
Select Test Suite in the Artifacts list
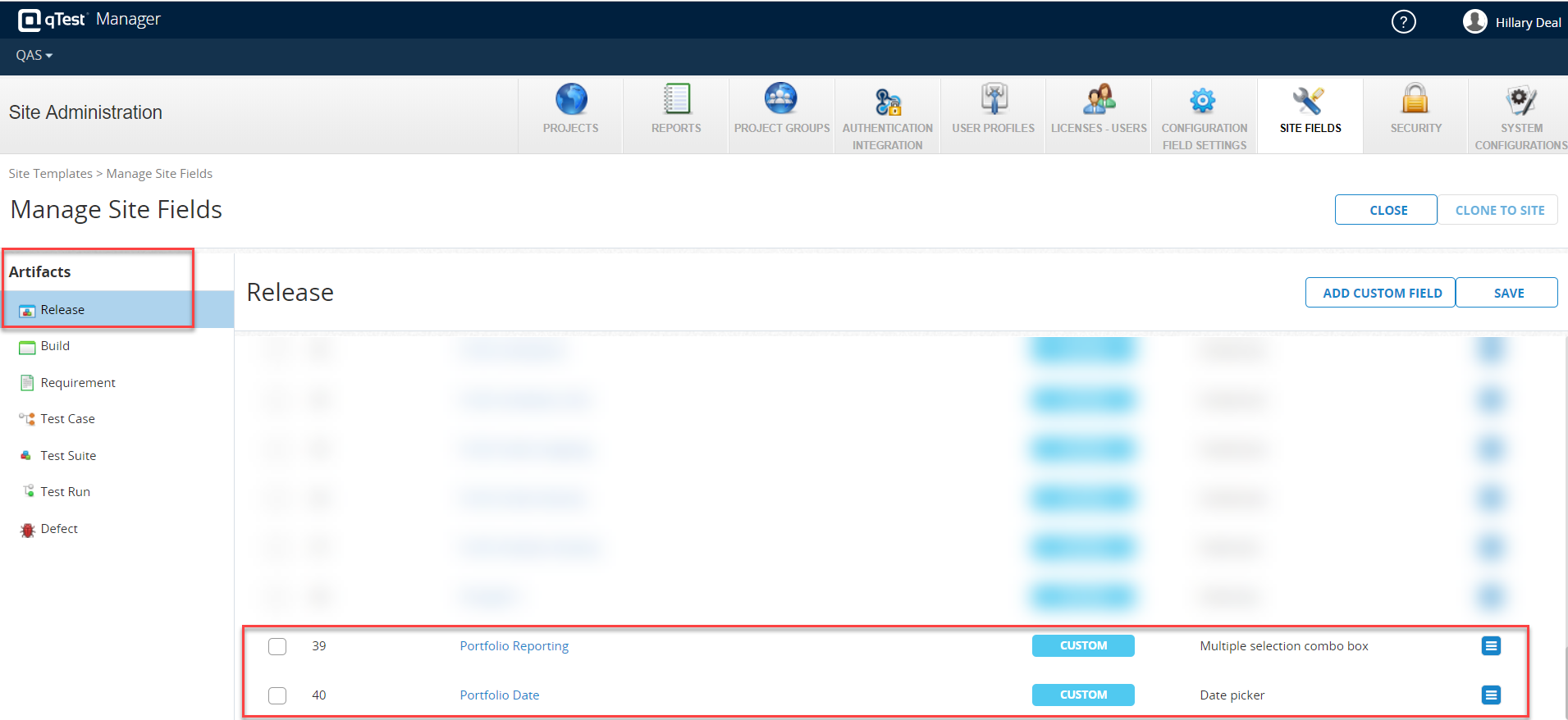pos(68,456)
